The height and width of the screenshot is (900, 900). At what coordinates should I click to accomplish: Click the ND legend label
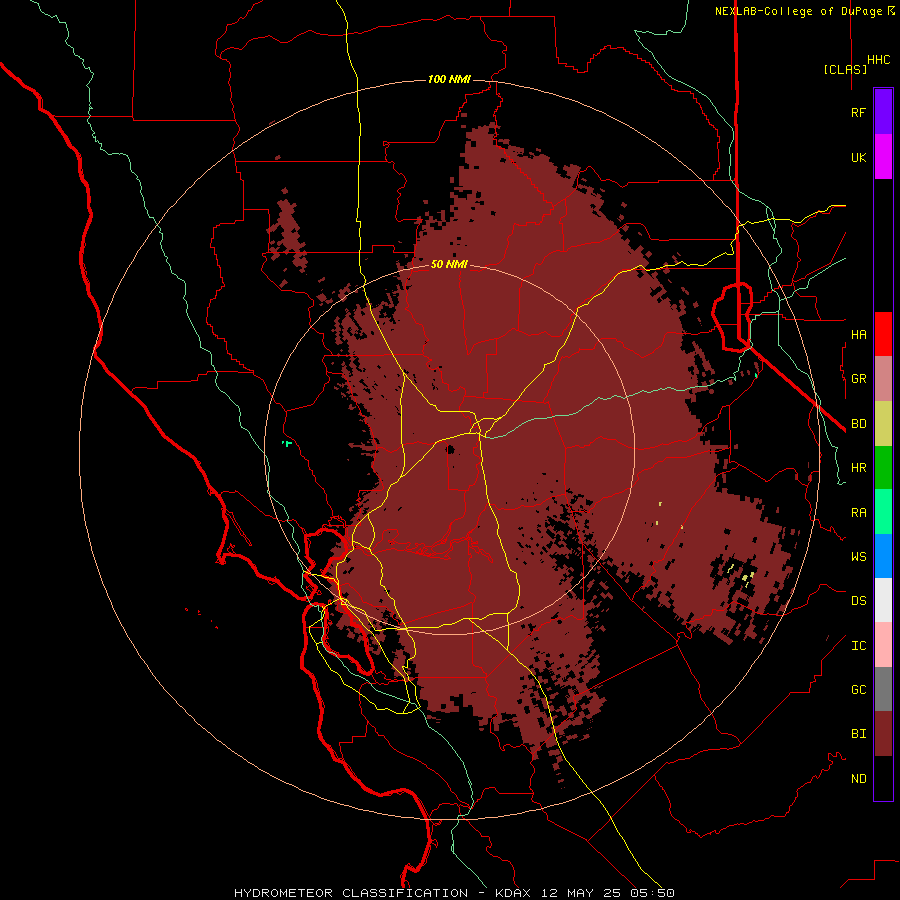(x=859, y=779)
